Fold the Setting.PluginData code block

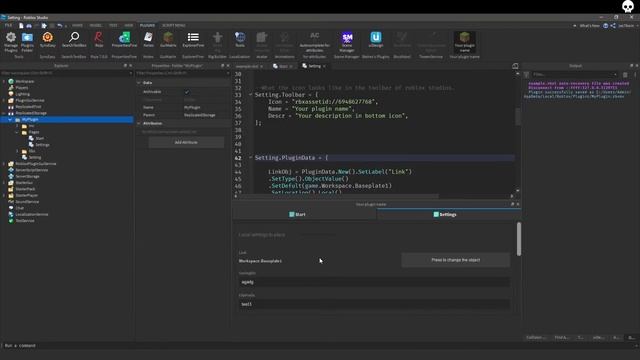(x=250, y=158)
